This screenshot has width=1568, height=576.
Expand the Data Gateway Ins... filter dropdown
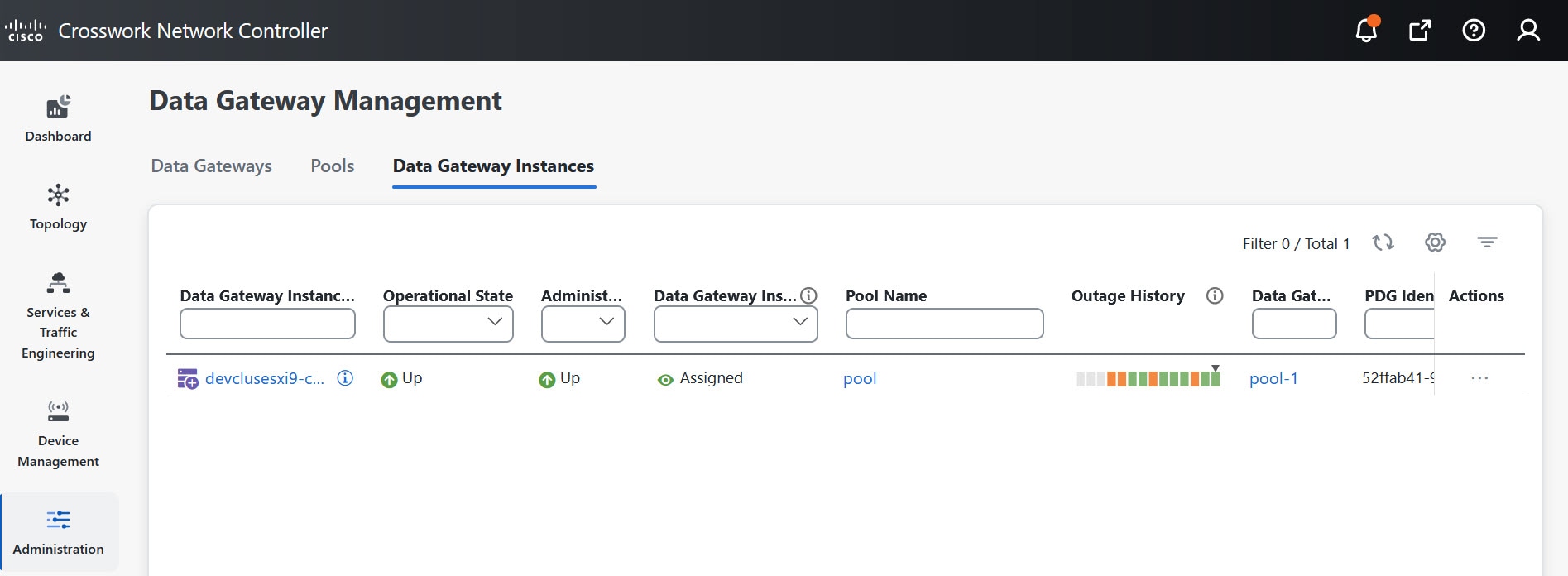(736, 324)
